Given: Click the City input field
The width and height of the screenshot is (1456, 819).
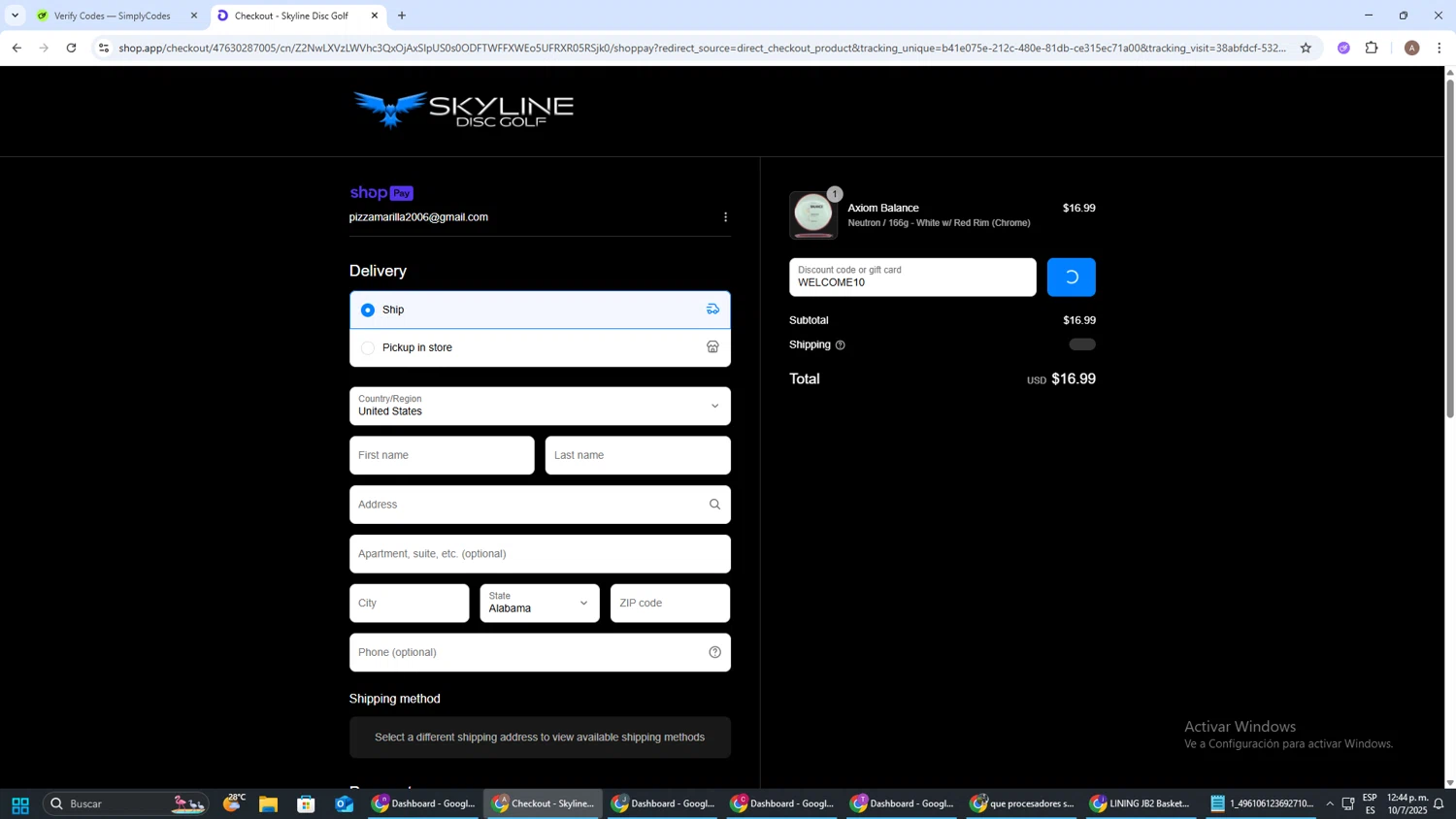Looking at the screenshot, I should pyautogui.click(x=409, y=603).
